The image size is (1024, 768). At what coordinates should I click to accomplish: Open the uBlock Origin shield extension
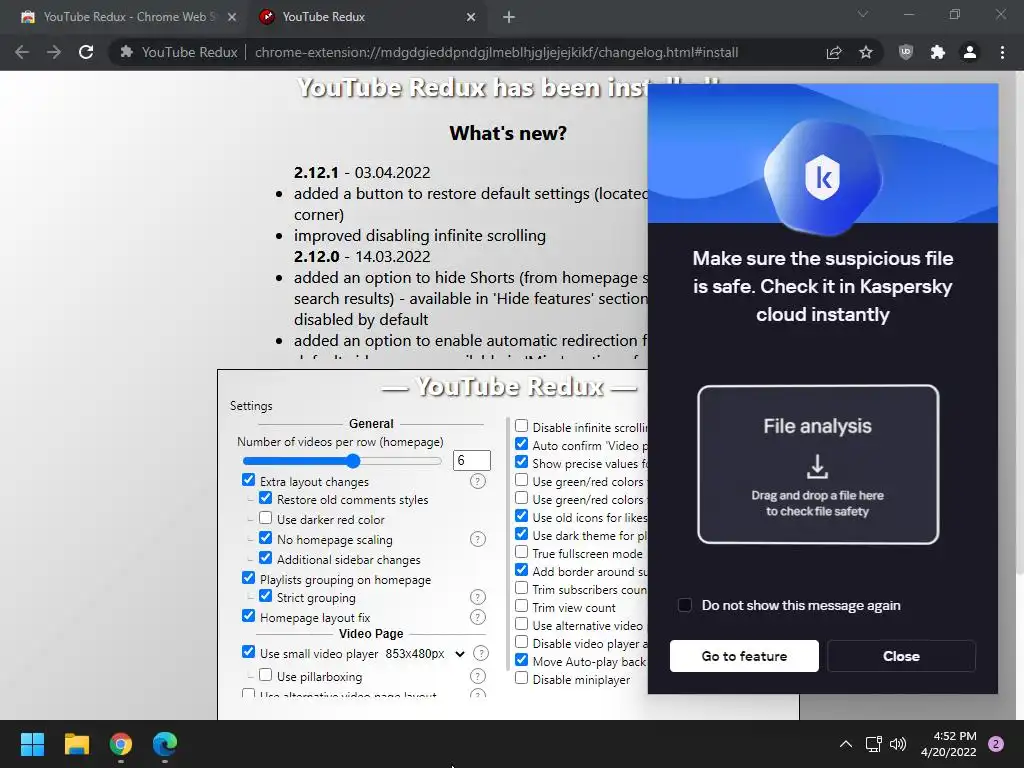(x=906, y=52)
